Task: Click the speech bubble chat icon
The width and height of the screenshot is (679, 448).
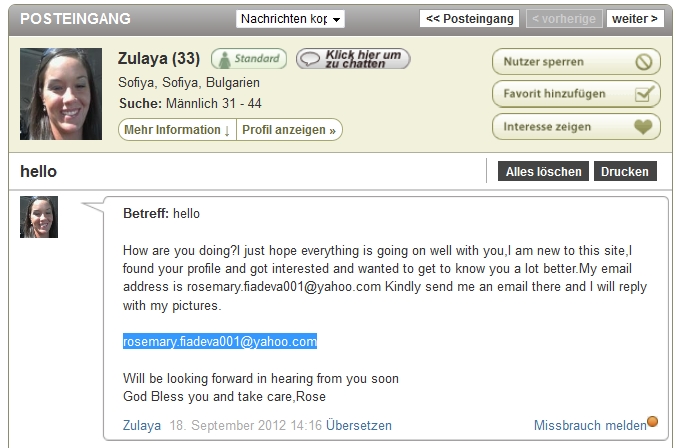Action: (310, 59)
